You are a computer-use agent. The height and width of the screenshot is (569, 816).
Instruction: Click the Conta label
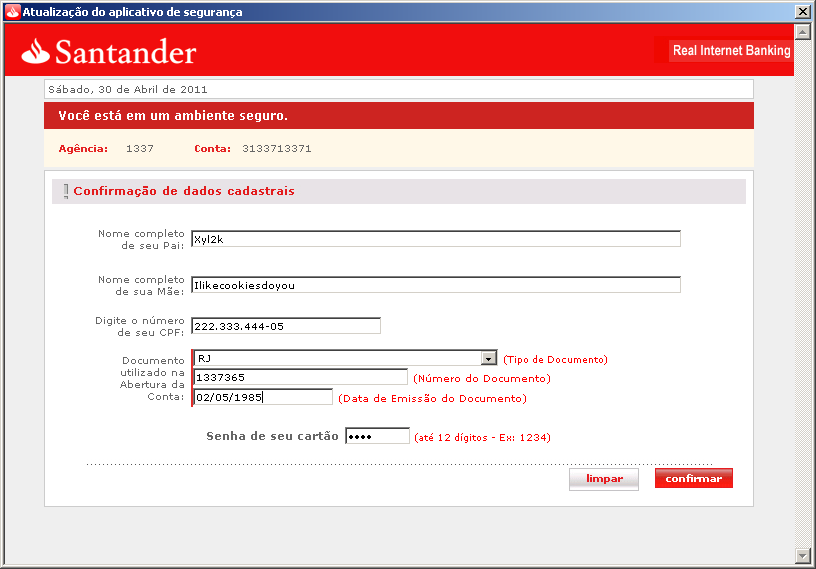(212, 149)
